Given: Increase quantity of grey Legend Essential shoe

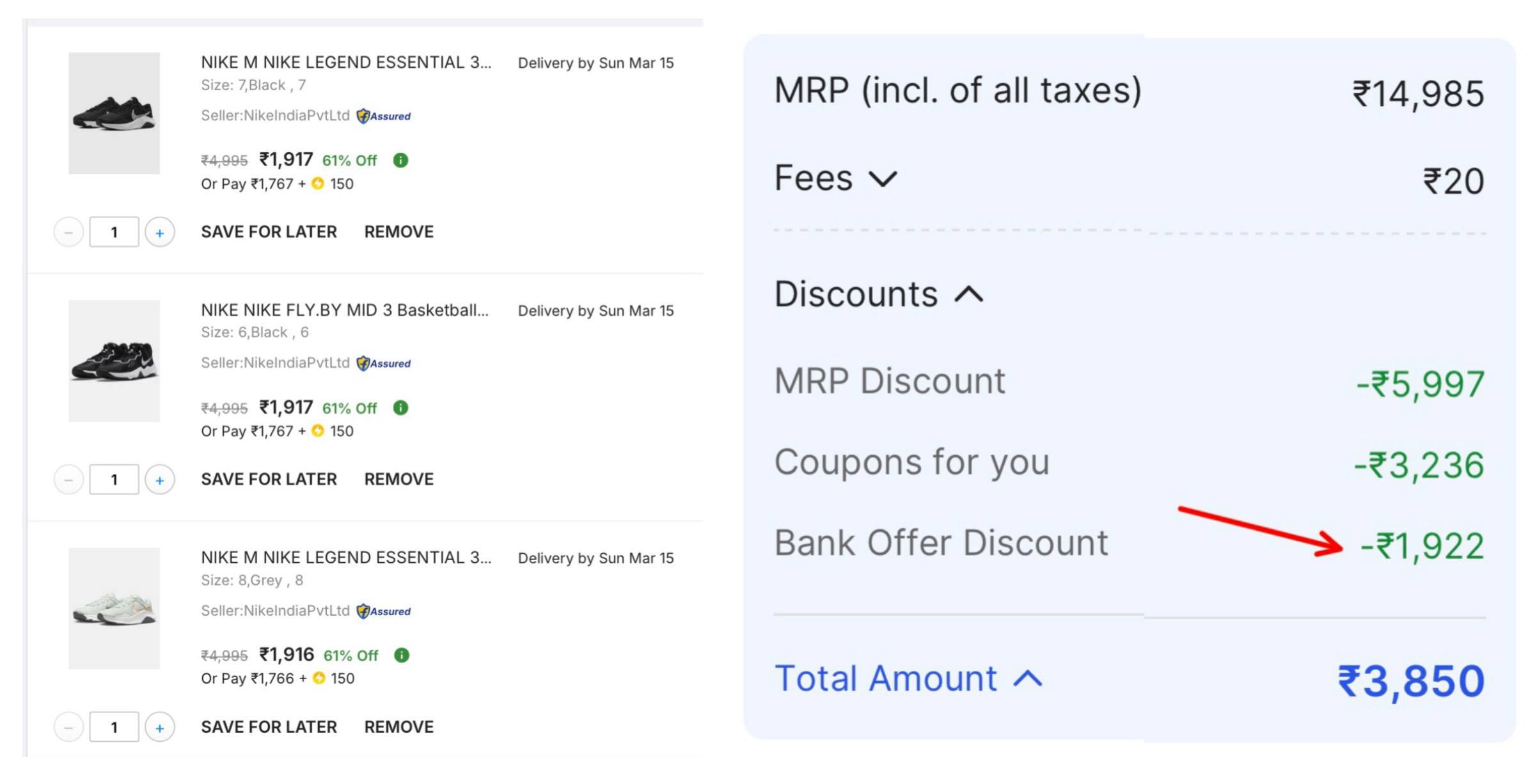Looking at the screenshot, I should click(160, 727).
